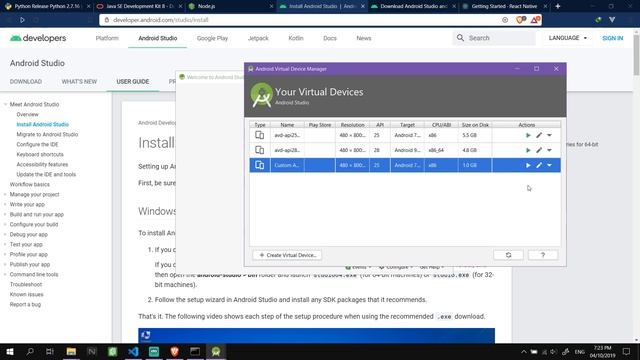Launch the avd-api25 virtual device
This screenshot has width=640, height=360.
[528, 135]
